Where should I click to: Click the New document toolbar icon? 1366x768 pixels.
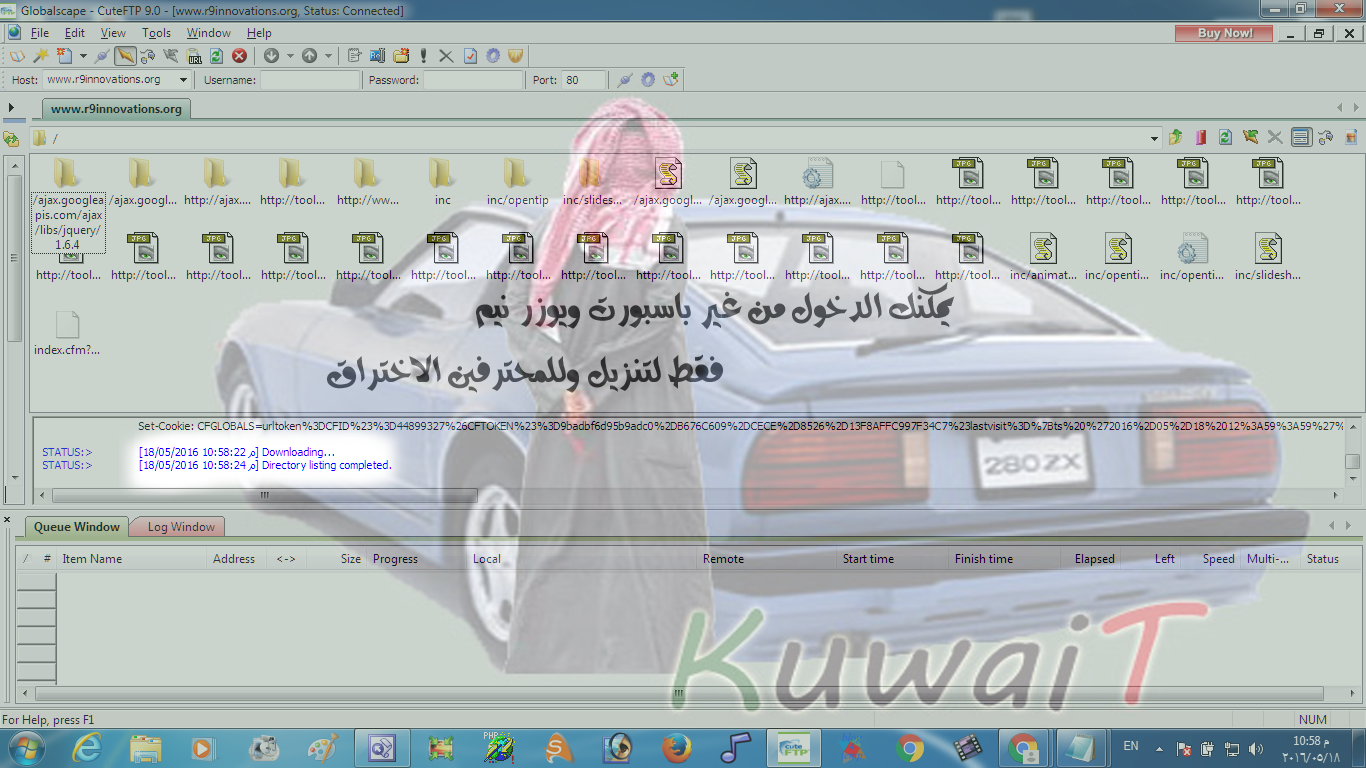[x=65, y=56]
